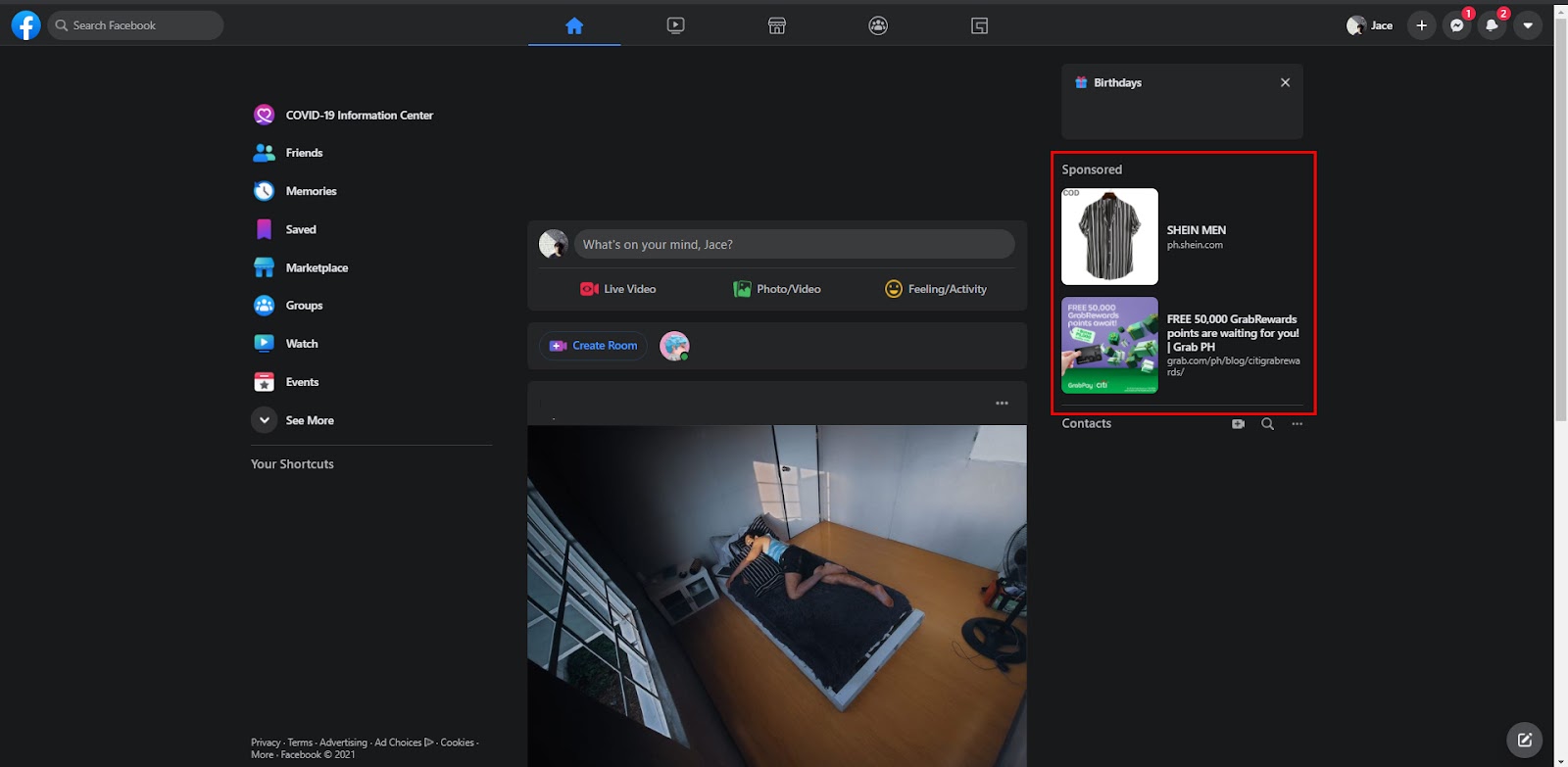Search contacts with the magnifier icon

(1267, 424)
